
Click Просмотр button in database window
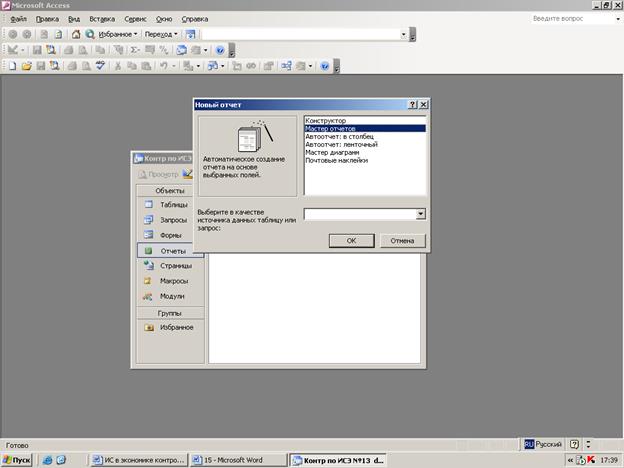[158, 174]
